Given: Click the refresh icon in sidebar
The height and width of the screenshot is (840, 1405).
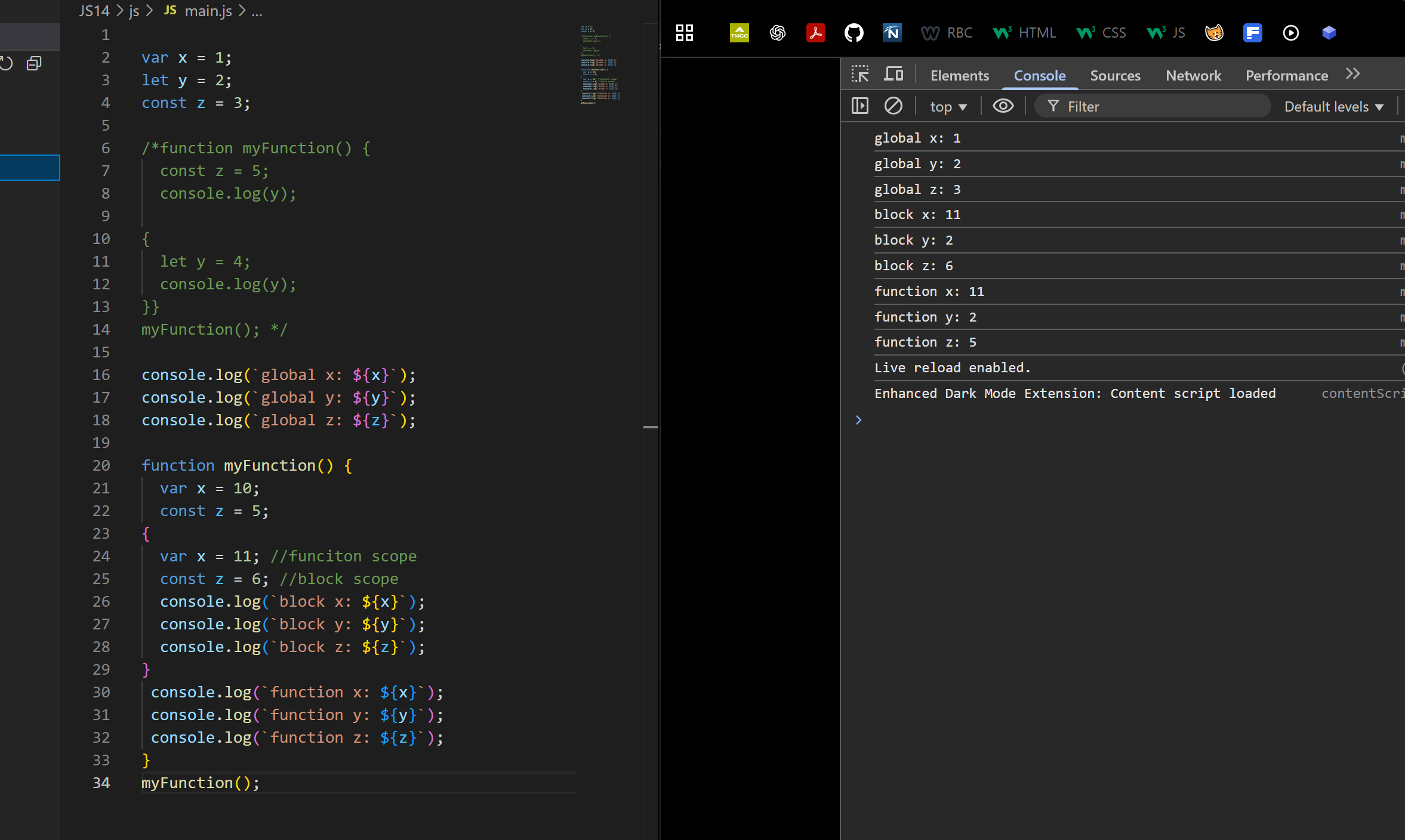Looking at the screenshot, I should (x=6, y=63).
